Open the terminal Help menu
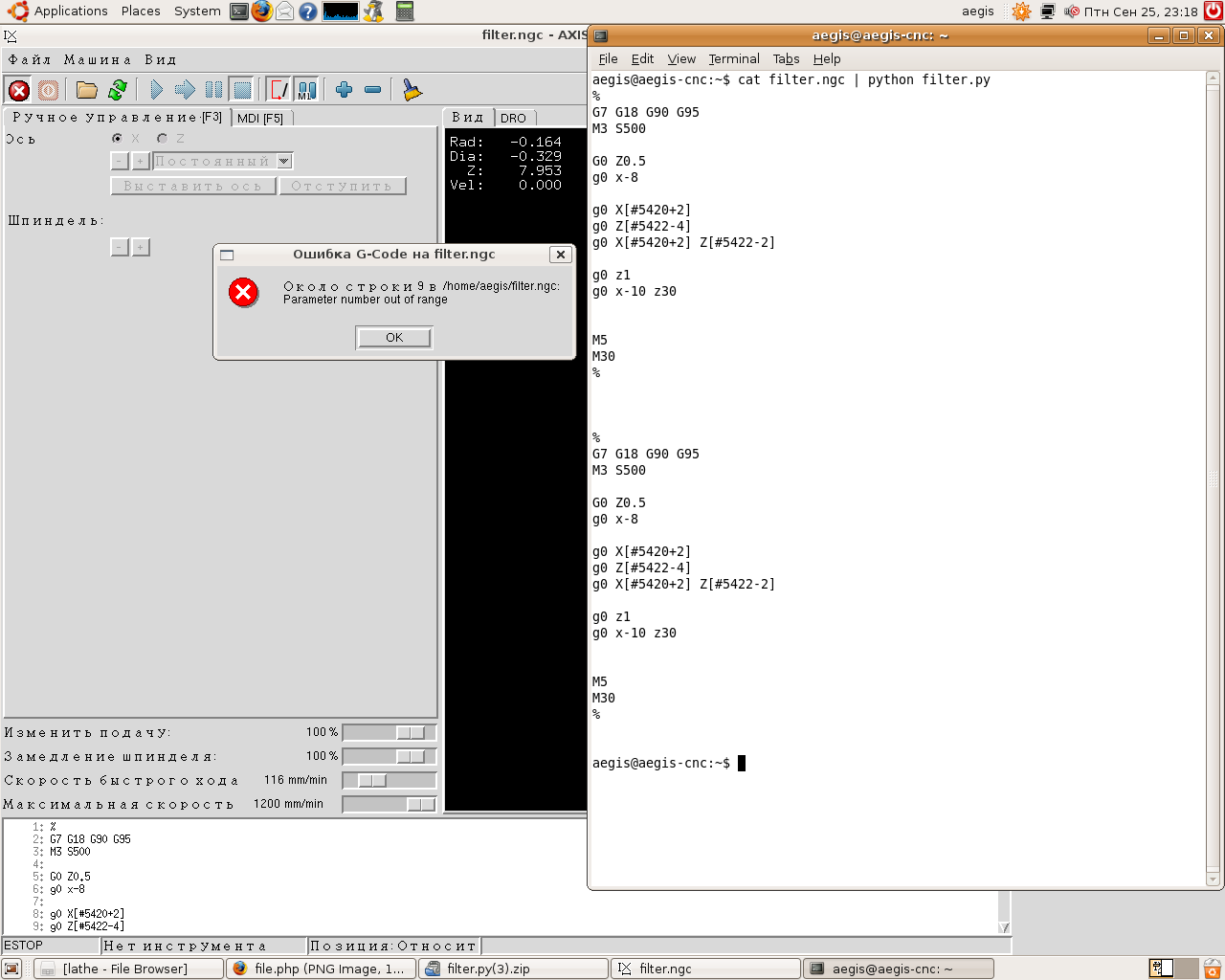The image size is (1225, 980). 827,58
